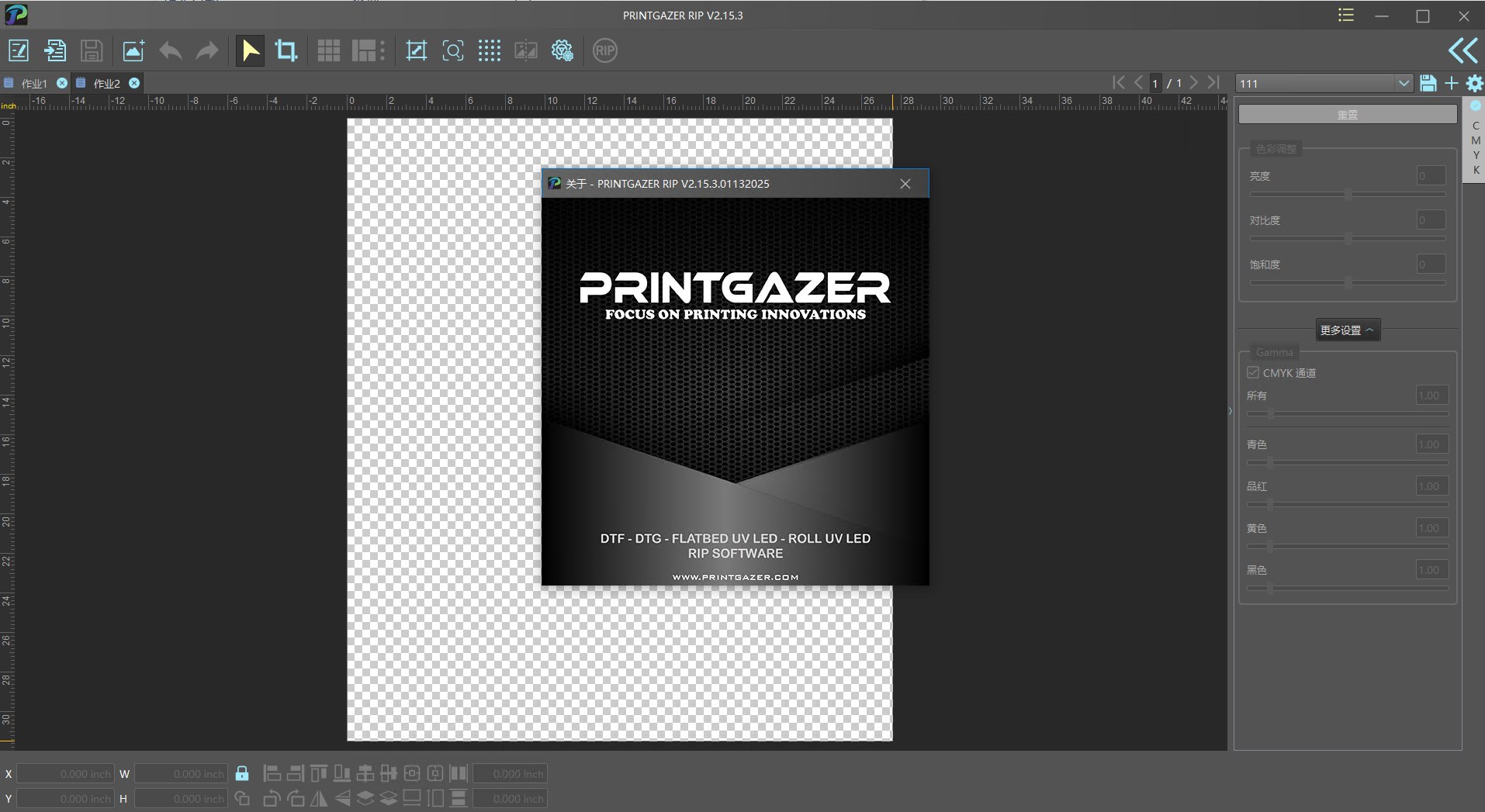Click www.printgazer.com in the about dialog
The height and width of the screenshot is (812, 1485).
tap(735, 577)
